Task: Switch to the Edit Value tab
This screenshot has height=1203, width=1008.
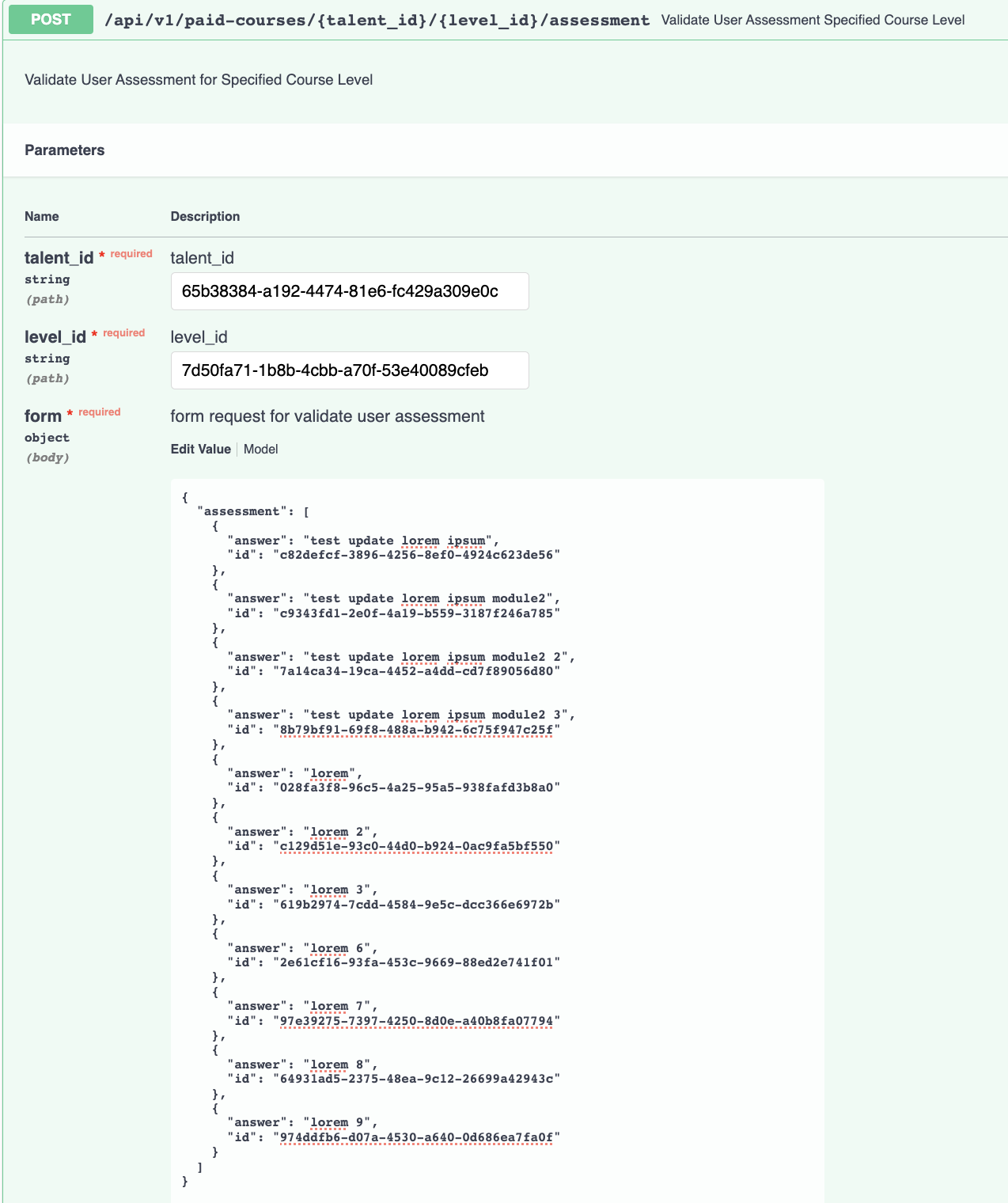Action: 201,449
